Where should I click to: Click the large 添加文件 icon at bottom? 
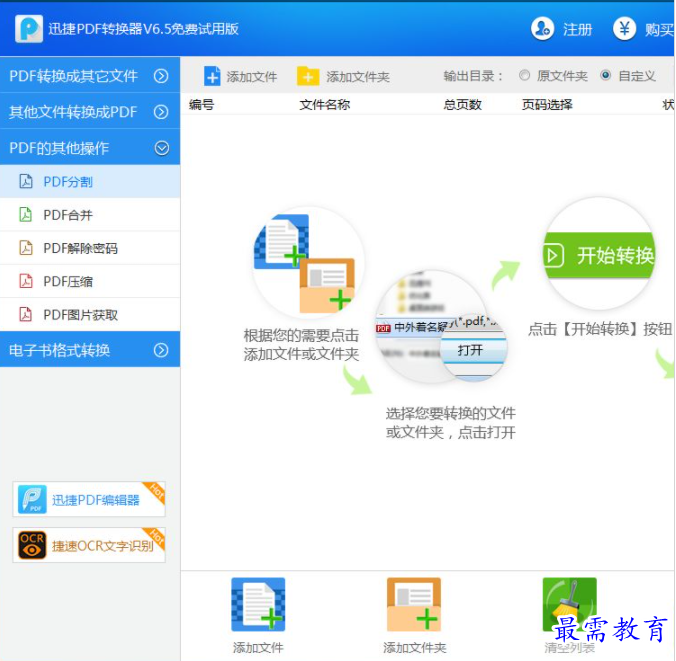[258, 605]
